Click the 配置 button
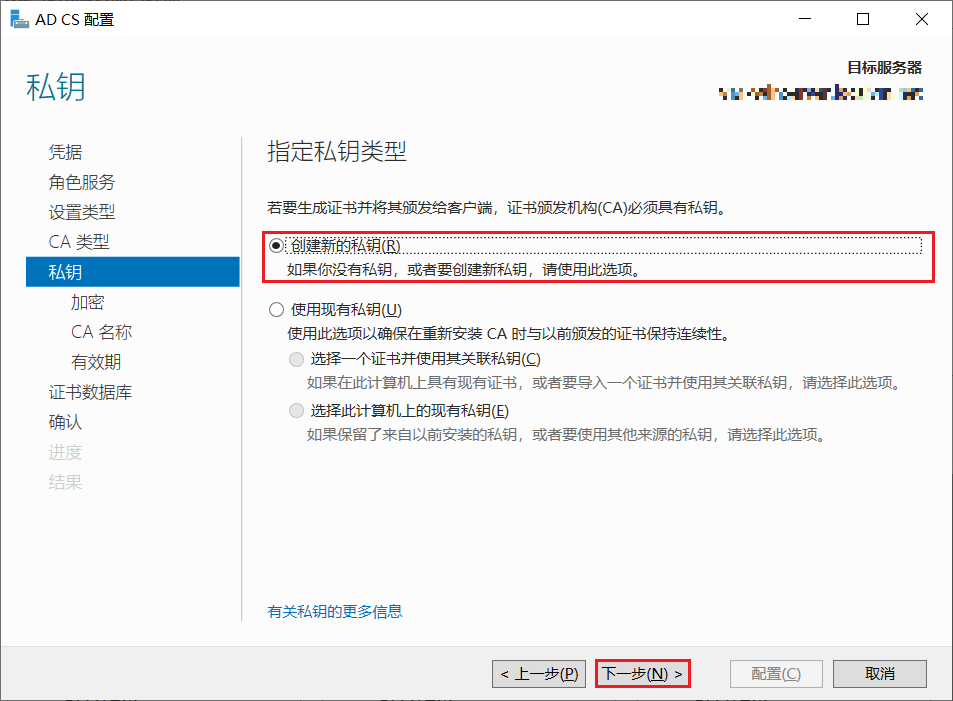The height and width of the screenshot is (701, 953). (775, 673)
